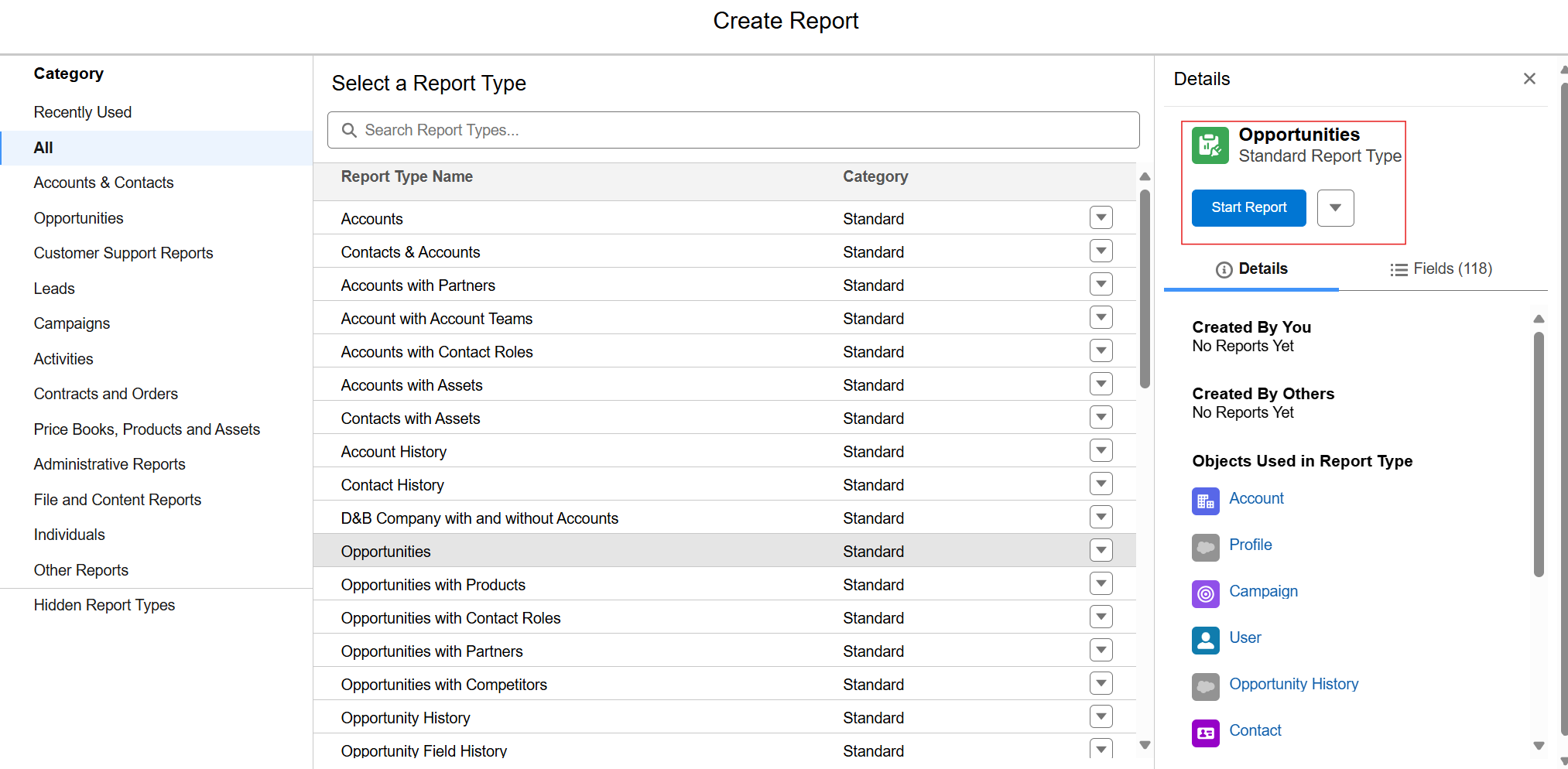This screenshot has height=769, width=1568.
Task: Click the Account object icon
Action: point(1205,501)
